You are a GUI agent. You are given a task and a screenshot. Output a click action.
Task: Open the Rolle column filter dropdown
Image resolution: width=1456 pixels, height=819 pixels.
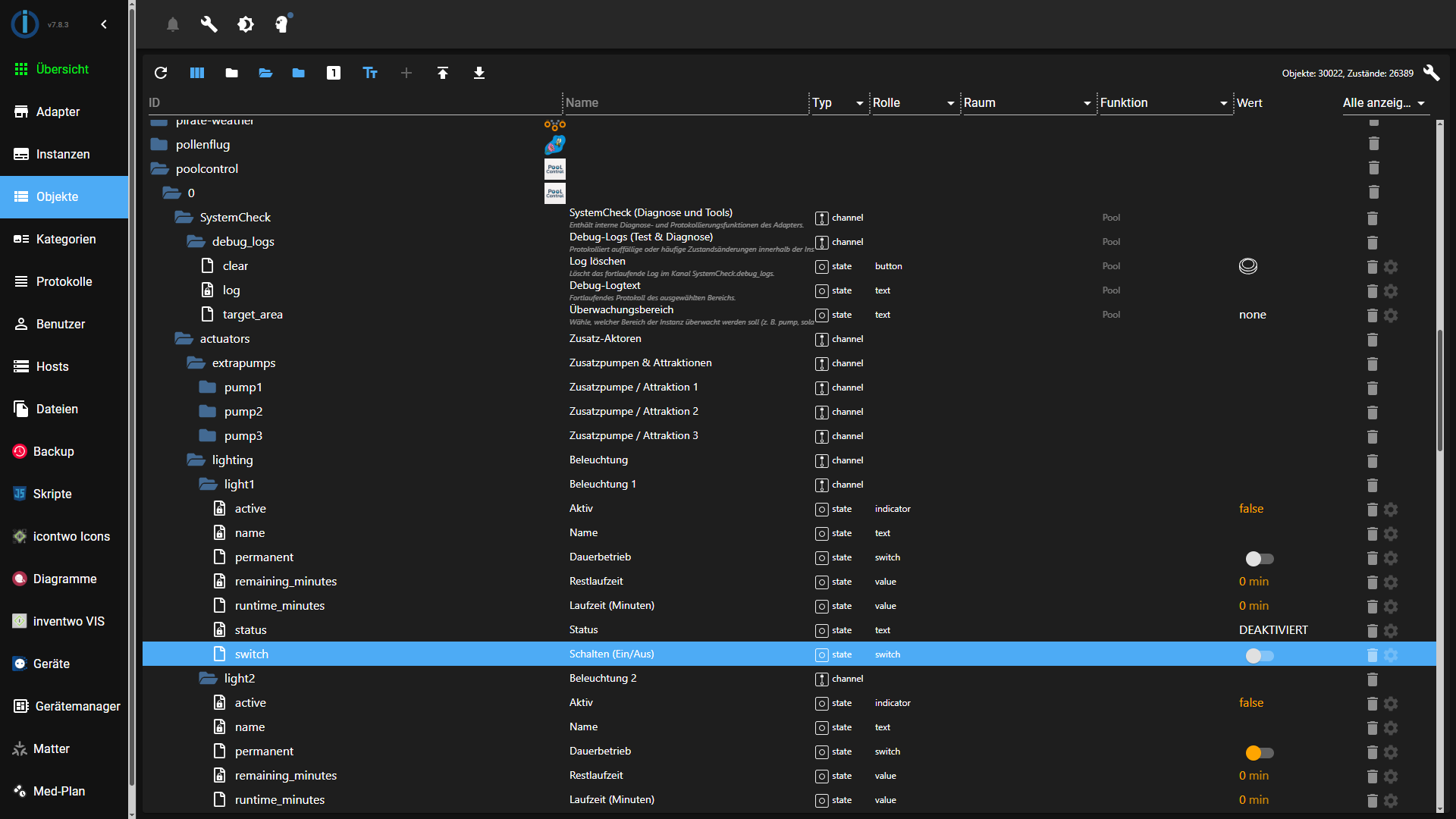coord(950,103)
